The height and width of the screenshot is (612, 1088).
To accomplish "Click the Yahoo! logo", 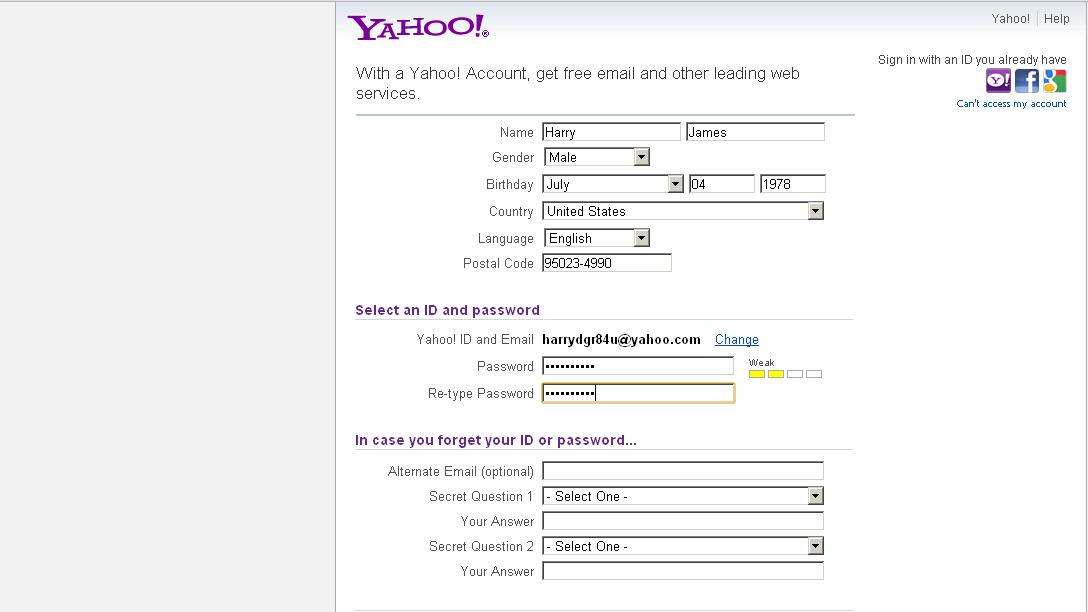I will [x=418, y=27].
